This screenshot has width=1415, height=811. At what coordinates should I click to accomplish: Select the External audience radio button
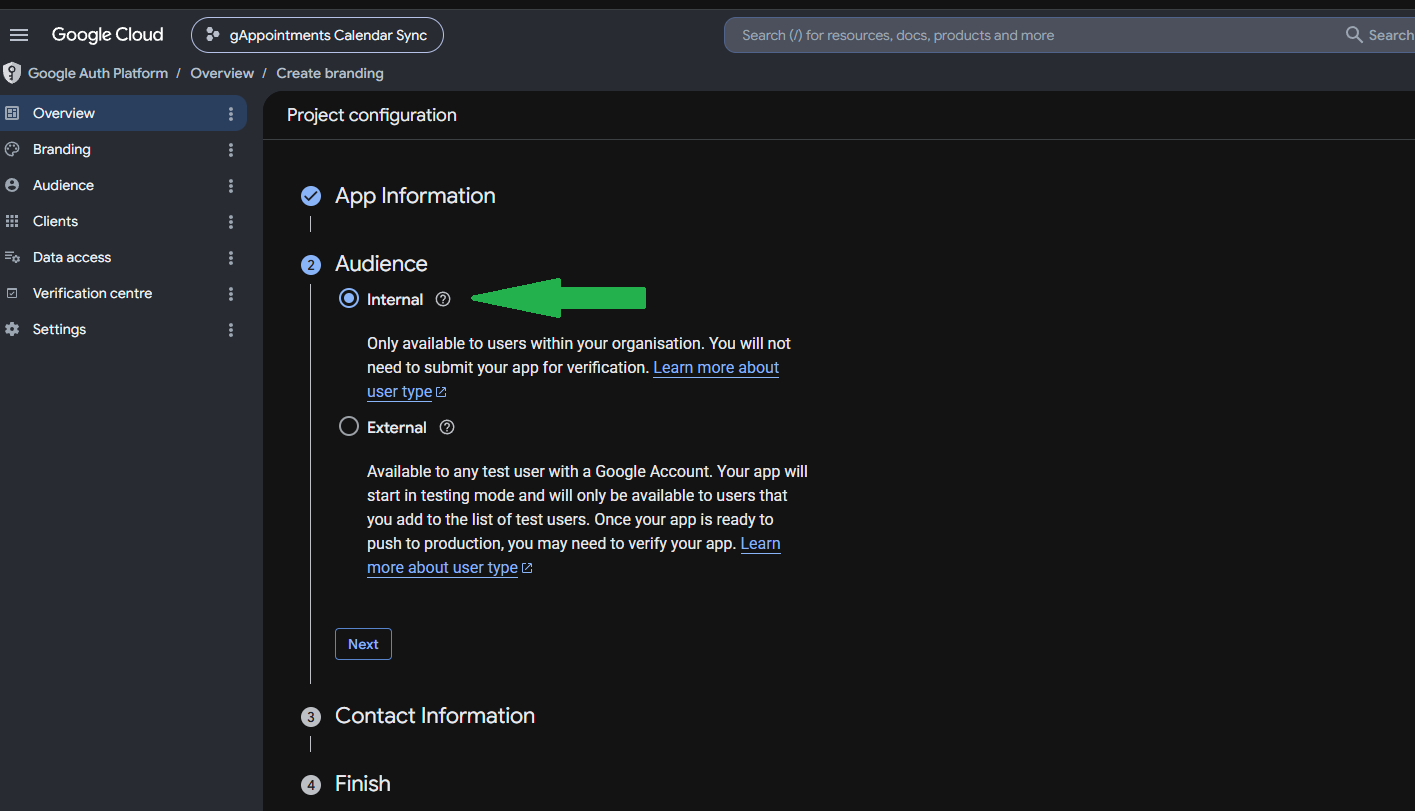coord(348,426)
